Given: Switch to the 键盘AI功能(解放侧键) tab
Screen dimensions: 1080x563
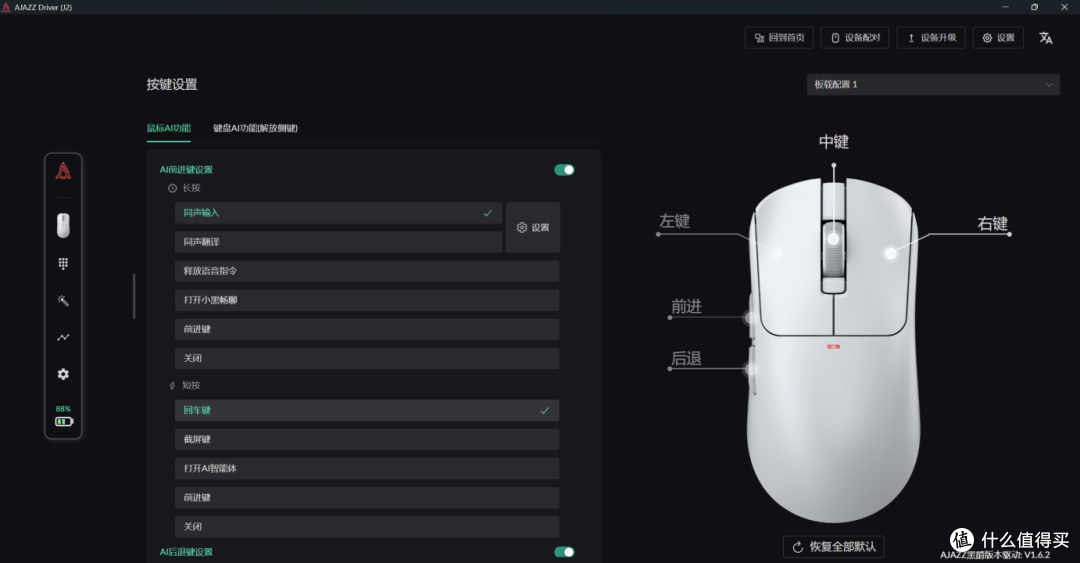Looking at the screenshot, I should (256, 128).
